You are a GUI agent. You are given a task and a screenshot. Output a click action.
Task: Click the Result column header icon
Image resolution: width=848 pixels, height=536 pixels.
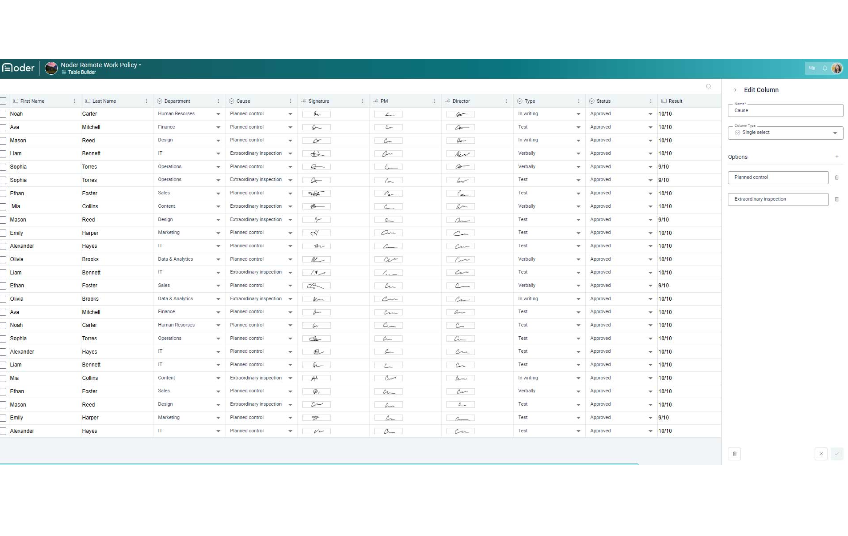664,101
